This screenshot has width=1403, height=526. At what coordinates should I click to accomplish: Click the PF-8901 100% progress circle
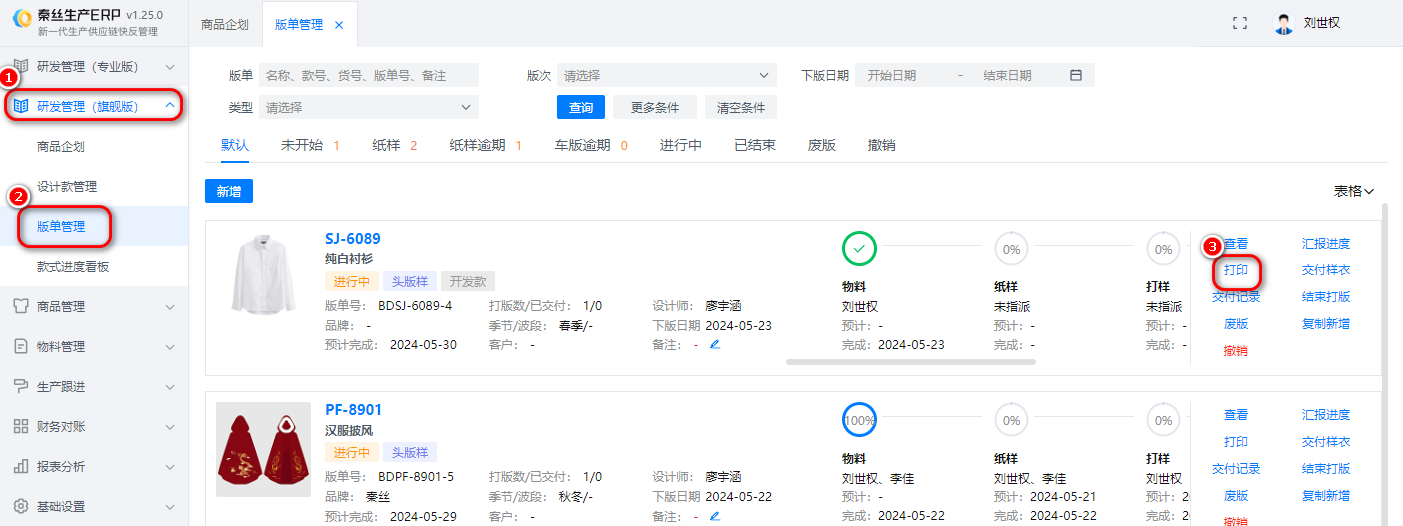click(x=860, y=420)
